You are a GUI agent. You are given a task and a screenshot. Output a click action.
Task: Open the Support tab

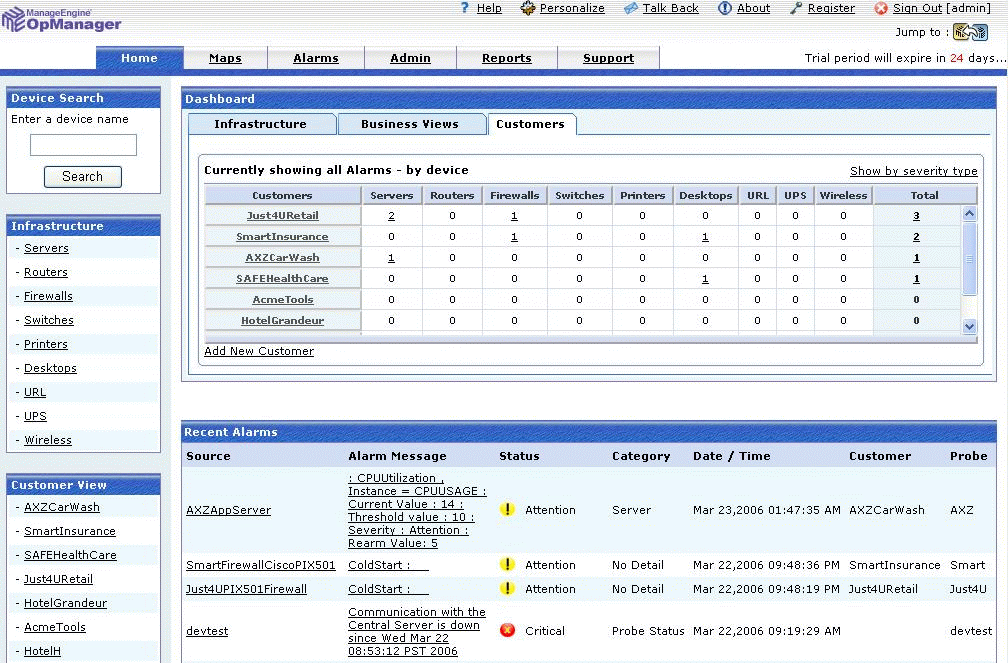pos(608,58)
